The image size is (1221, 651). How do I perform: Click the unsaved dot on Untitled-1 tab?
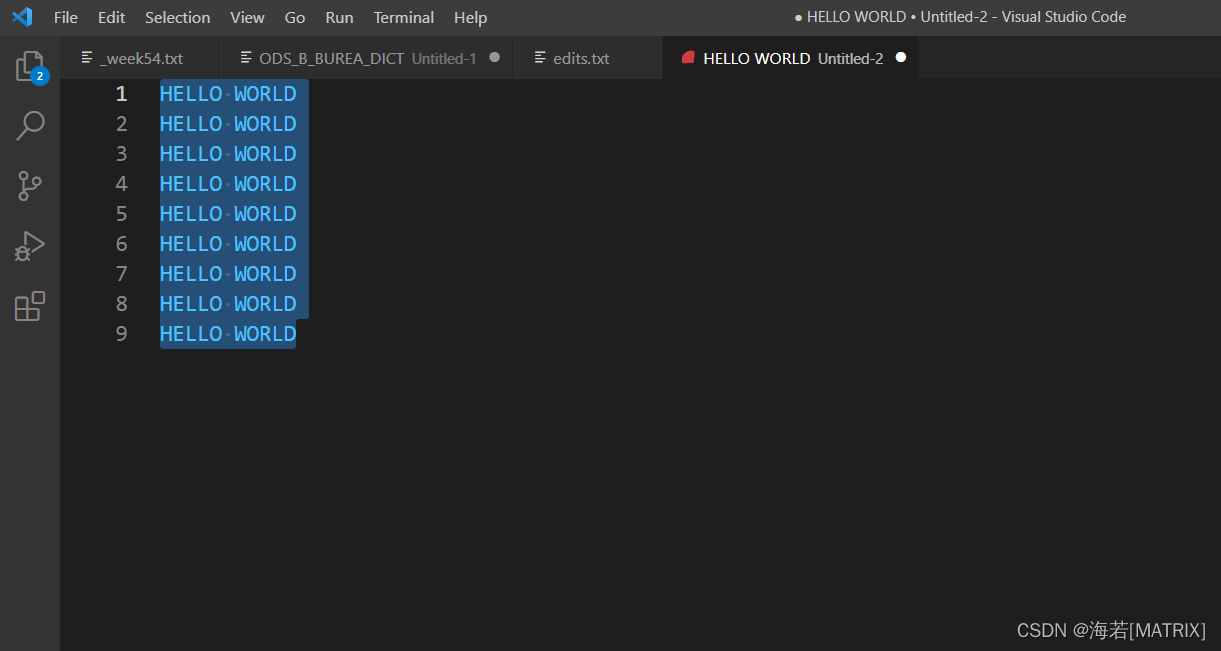point(494,57)
